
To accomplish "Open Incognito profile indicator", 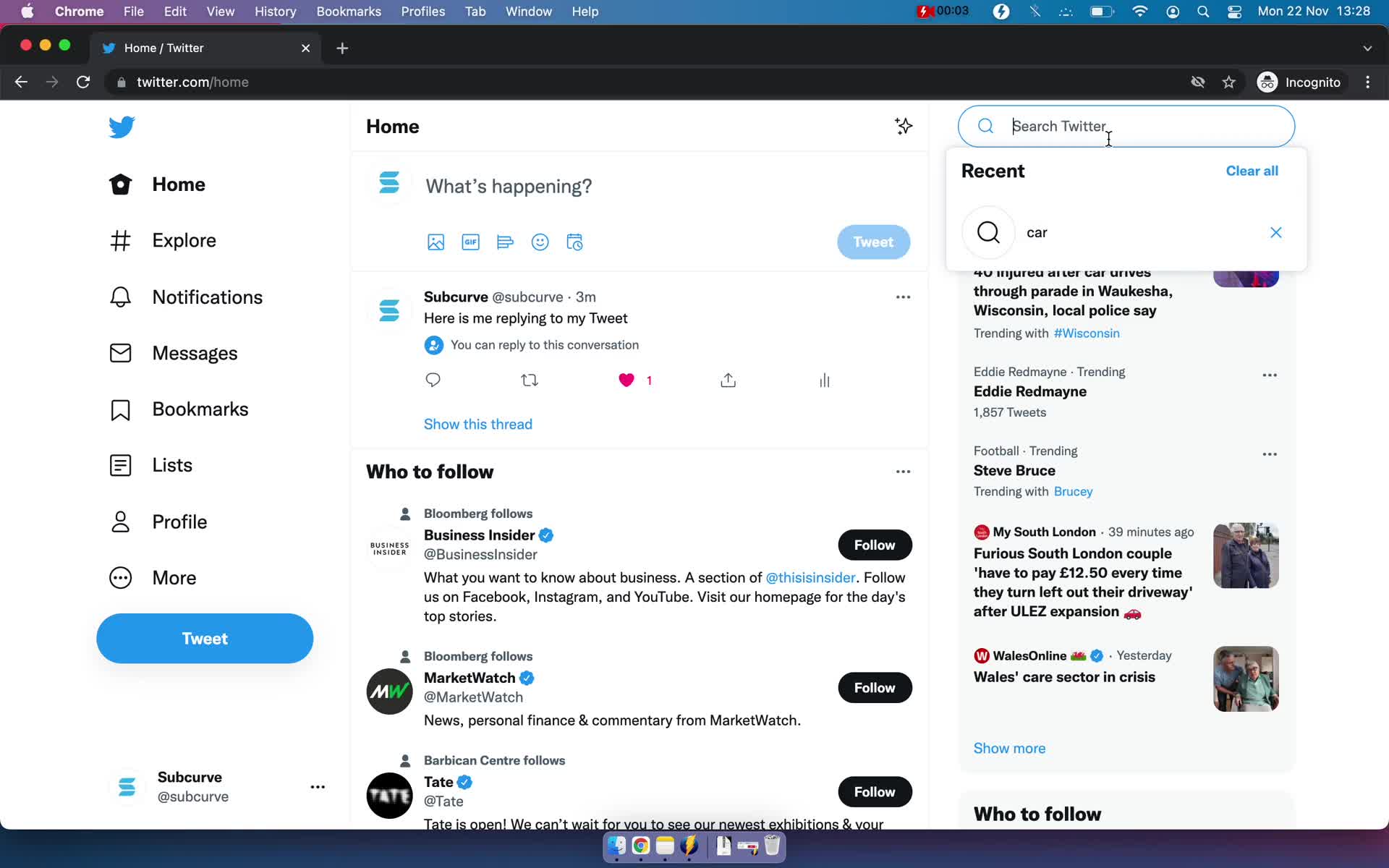I will (x=1299, y=82).
